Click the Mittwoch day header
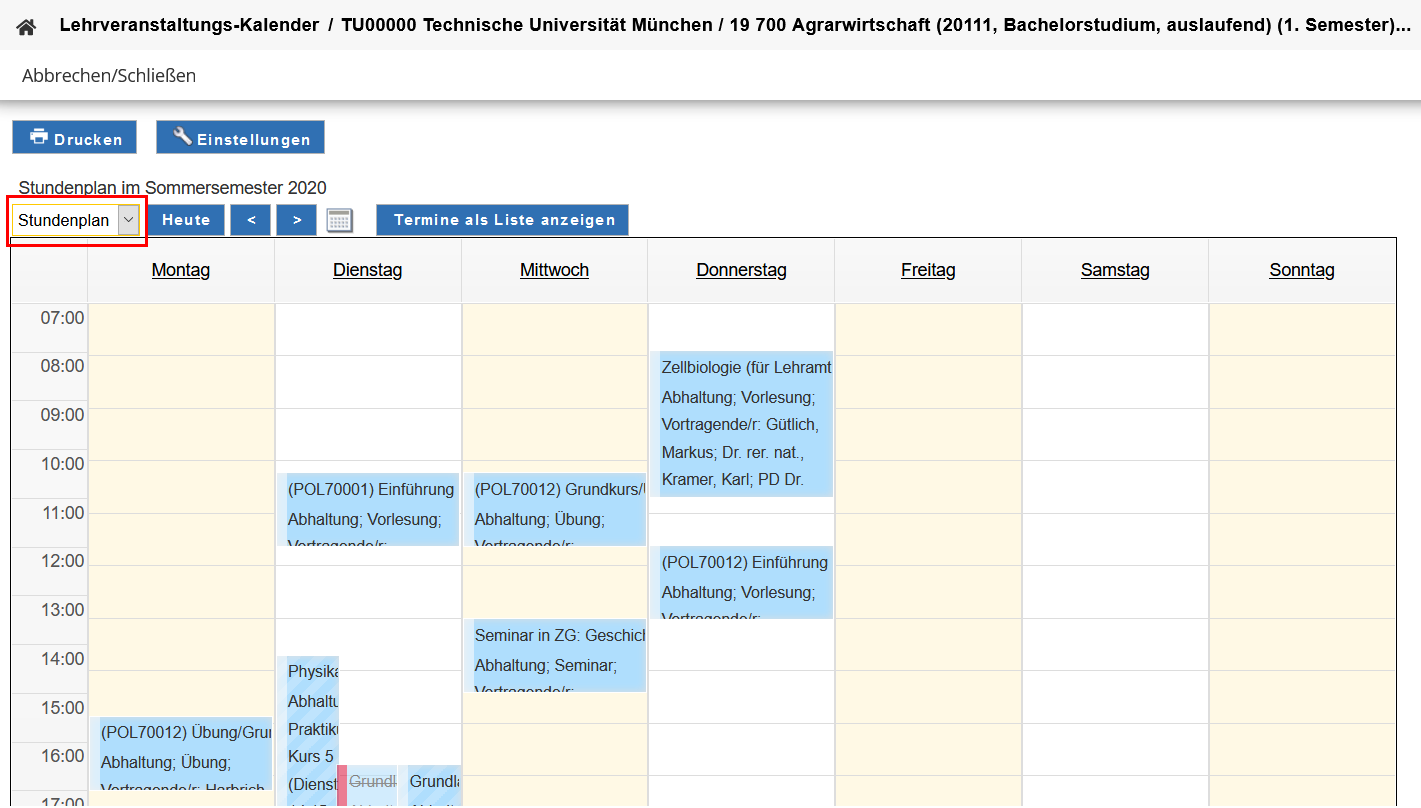 (554, 270)
